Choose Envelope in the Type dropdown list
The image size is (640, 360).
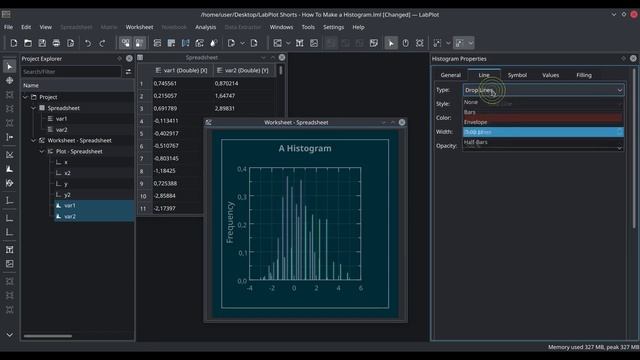(x=543, y=122)
